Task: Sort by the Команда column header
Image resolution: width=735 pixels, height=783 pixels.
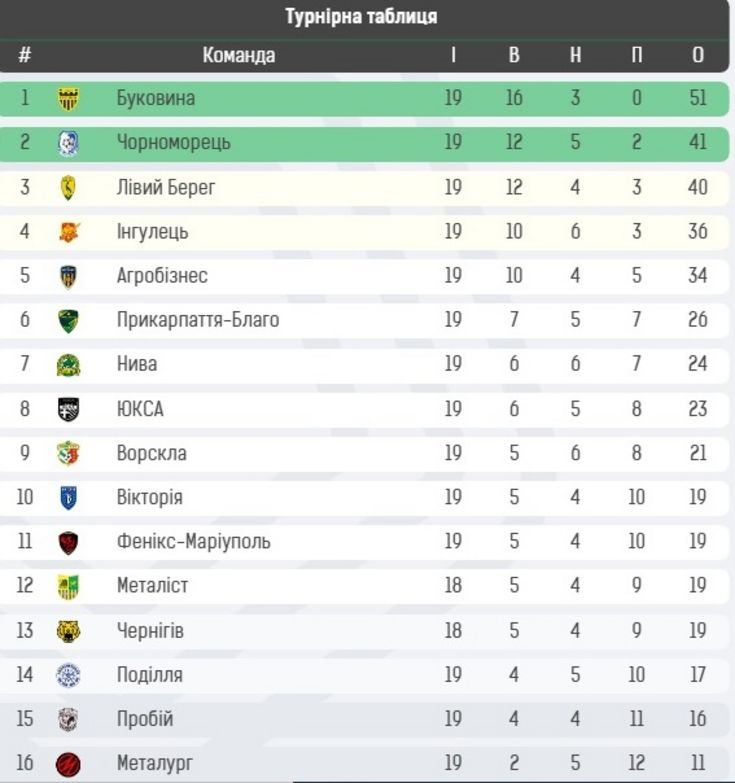Action: click(238, 55)
